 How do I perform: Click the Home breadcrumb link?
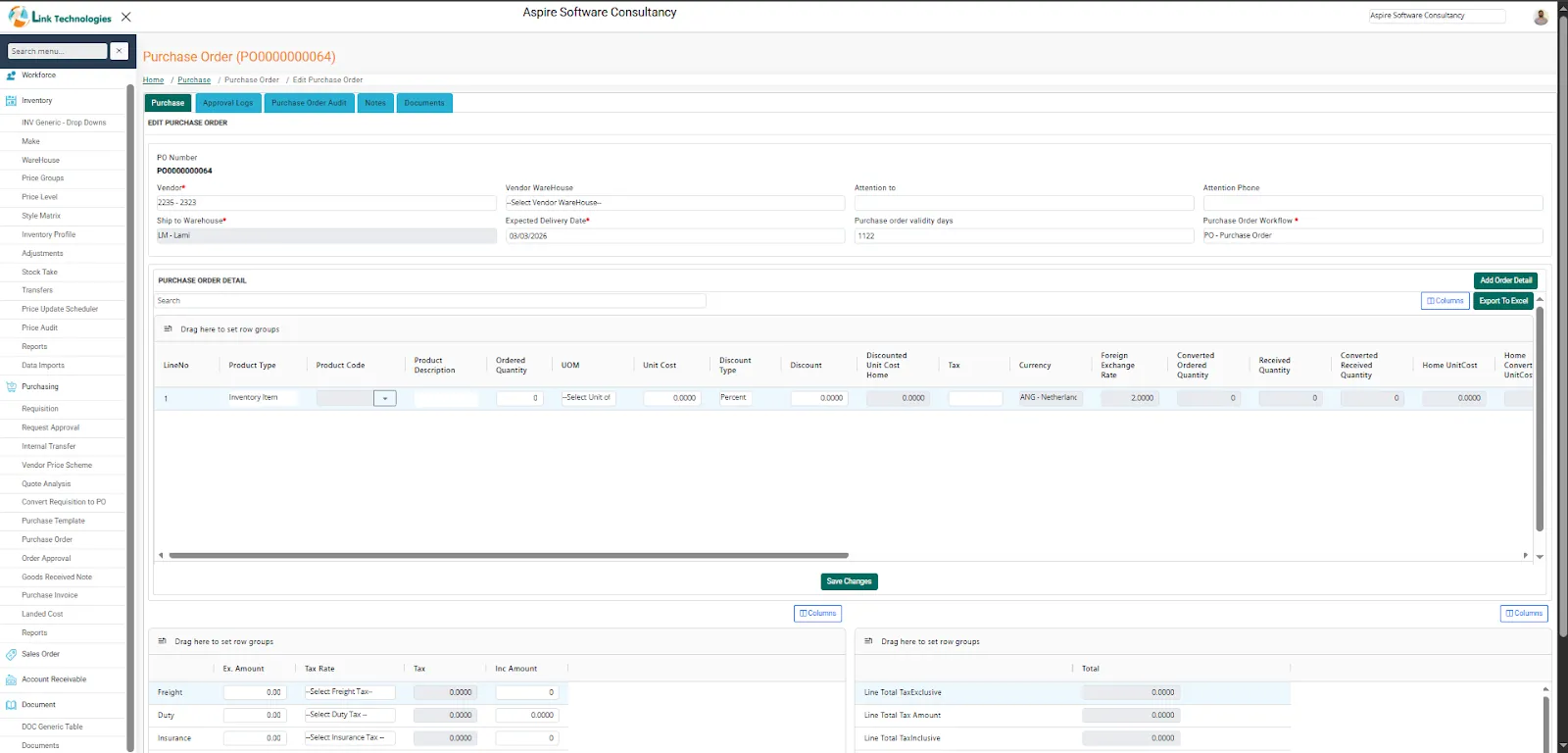coord(154,80)
